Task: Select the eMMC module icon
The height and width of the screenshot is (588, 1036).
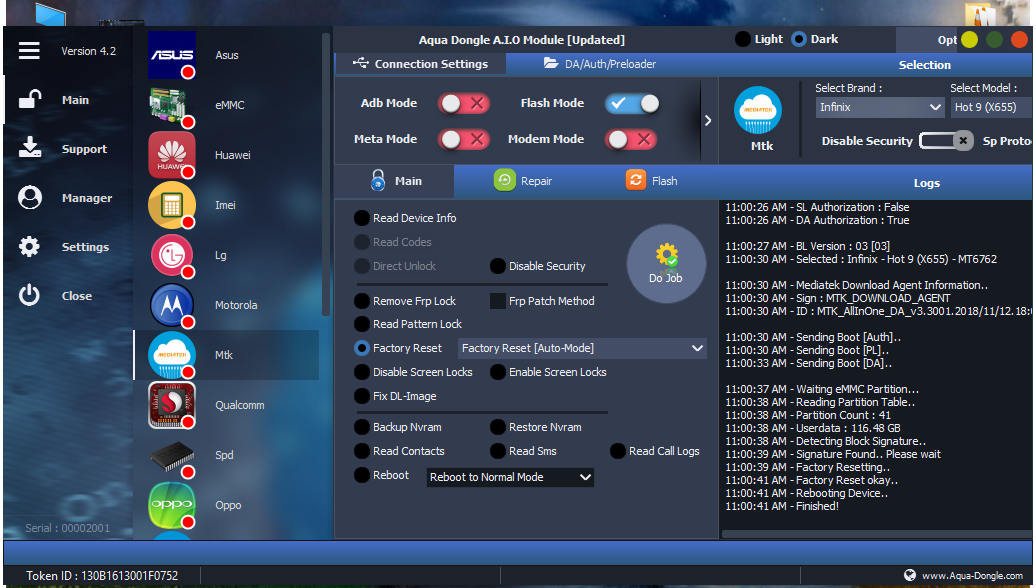Action: pyautogui.click(x=172, y=105)
